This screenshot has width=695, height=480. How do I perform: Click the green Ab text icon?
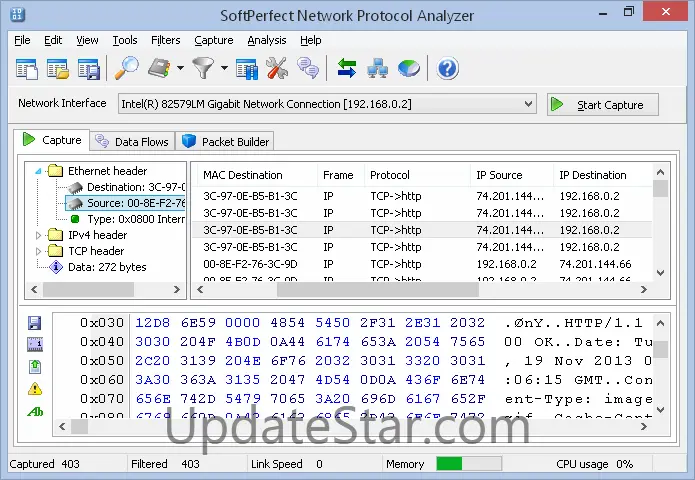click(x=35, y=412)
